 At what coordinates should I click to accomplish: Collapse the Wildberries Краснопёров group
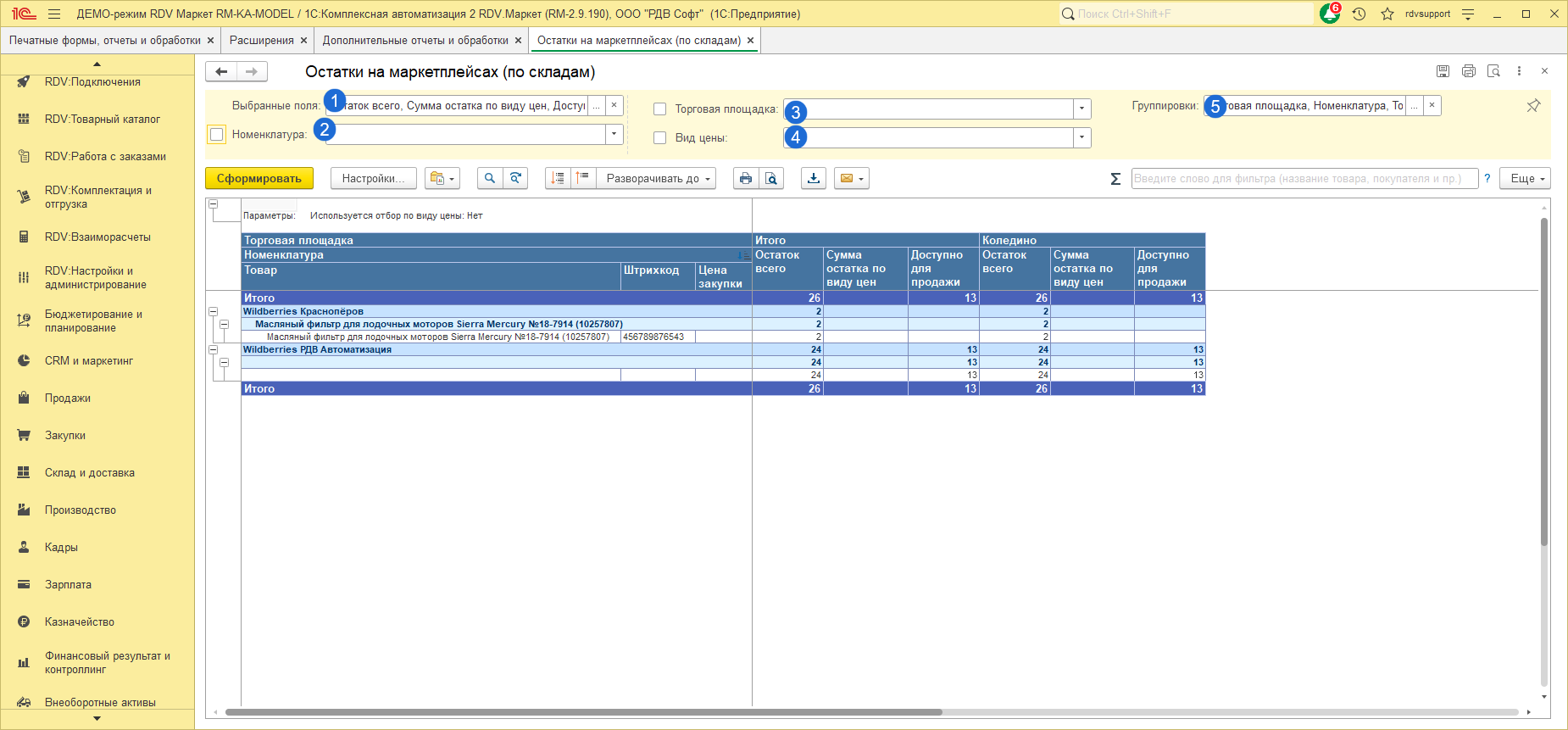point(214,312)
